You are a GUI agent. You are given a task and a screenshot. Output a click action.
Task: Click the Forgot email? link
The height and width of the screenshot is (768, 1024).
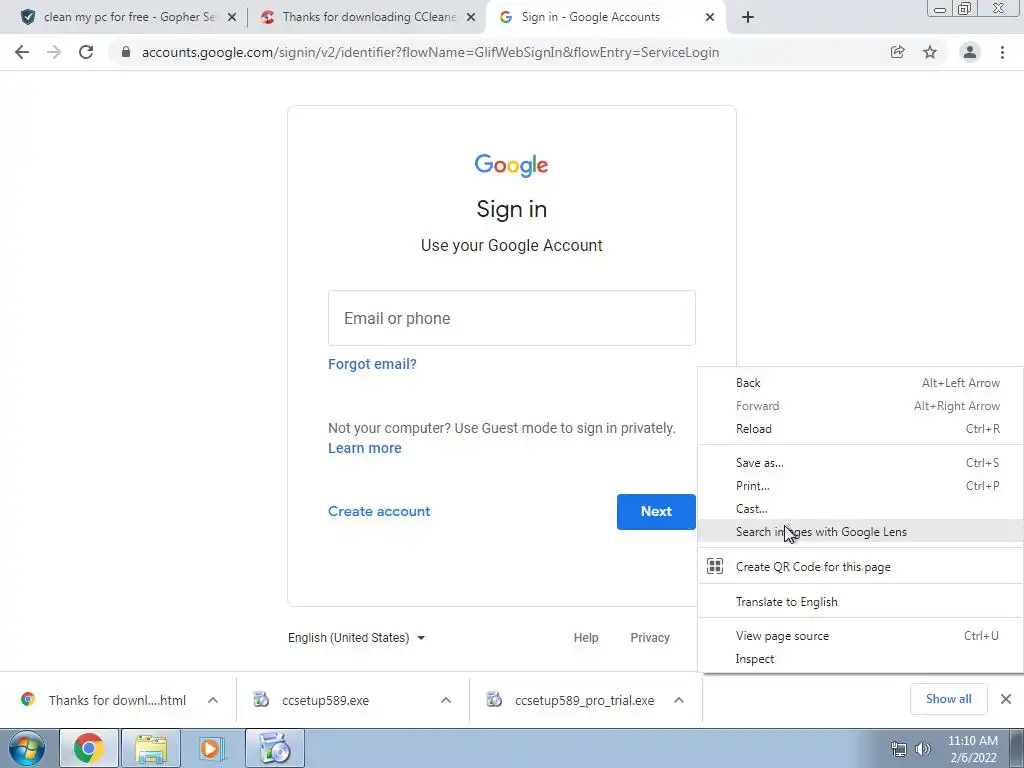[x=372, y=364]
